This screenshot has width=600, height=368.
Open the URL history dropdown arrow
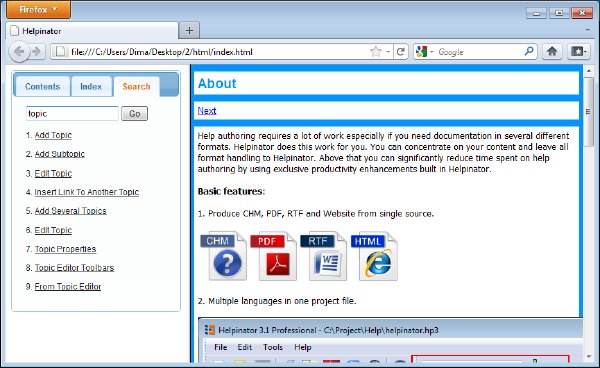click(x=388, y=52)
